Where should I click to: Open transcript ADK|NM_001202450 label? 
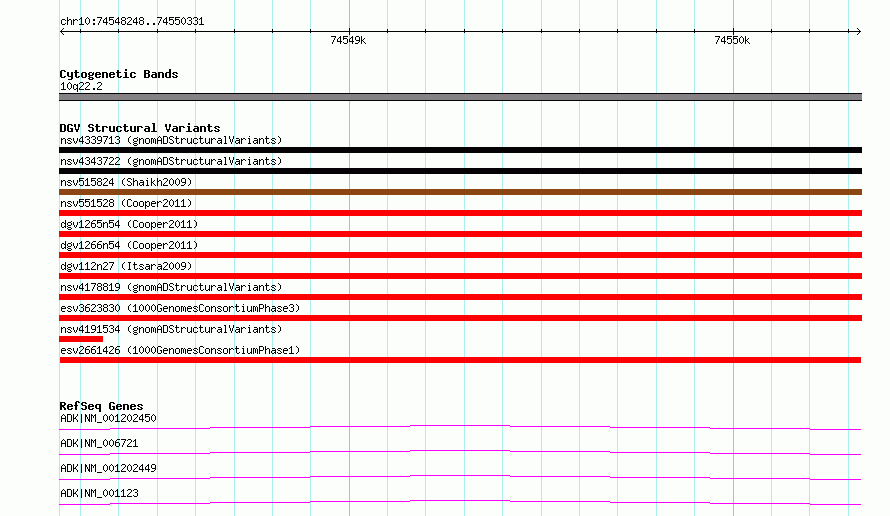tap(108, 418)
